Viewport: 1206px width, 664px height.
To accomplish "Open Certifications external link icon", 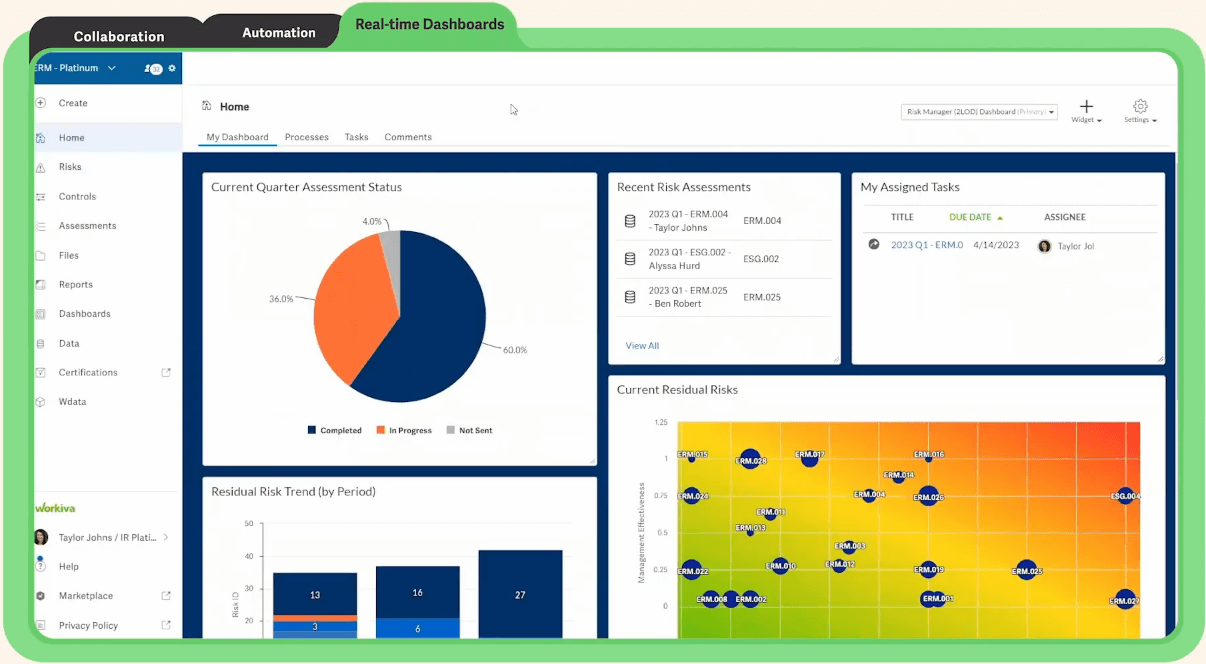I will pyautogui.click(x=166, y=372).
